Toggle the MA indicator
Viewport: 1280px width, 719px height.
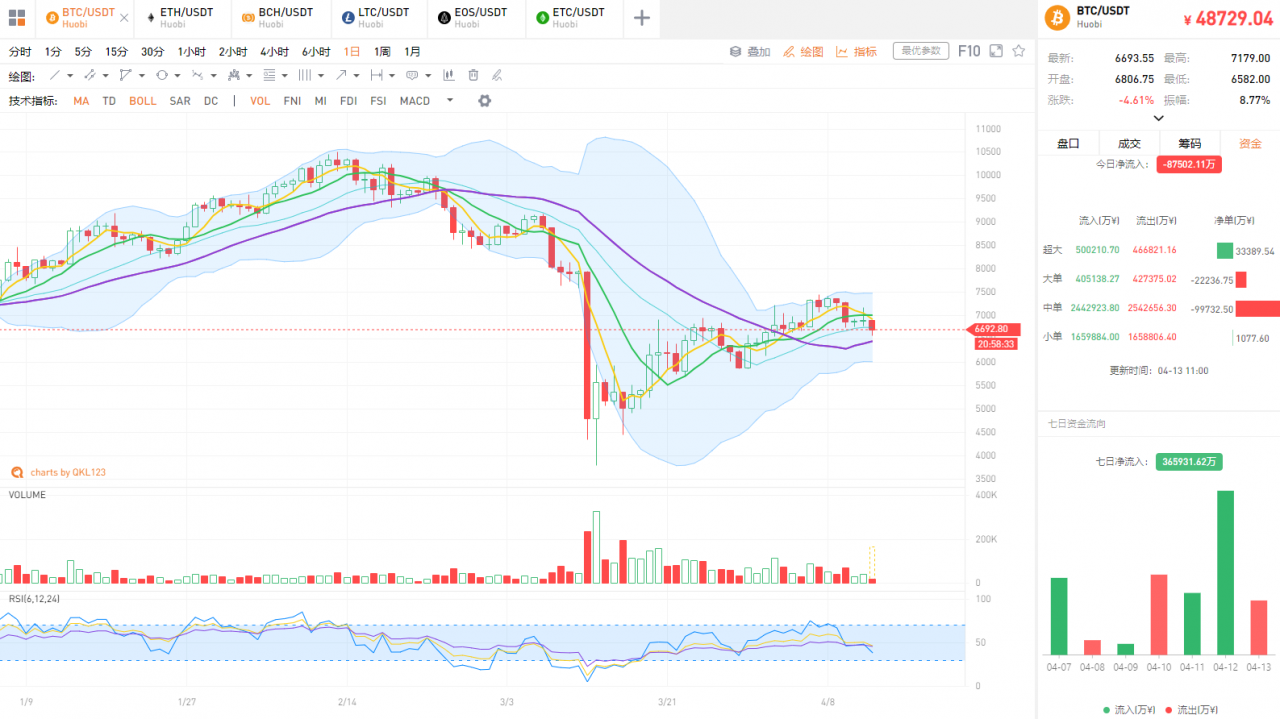click(x=81, y=101)
